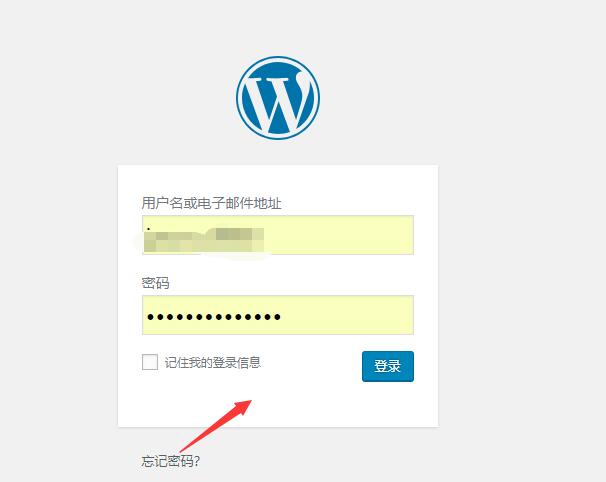Click the WordPress logo
This screenshot has height=482, width=606.
pyautogui.click(x=278, y=98)
